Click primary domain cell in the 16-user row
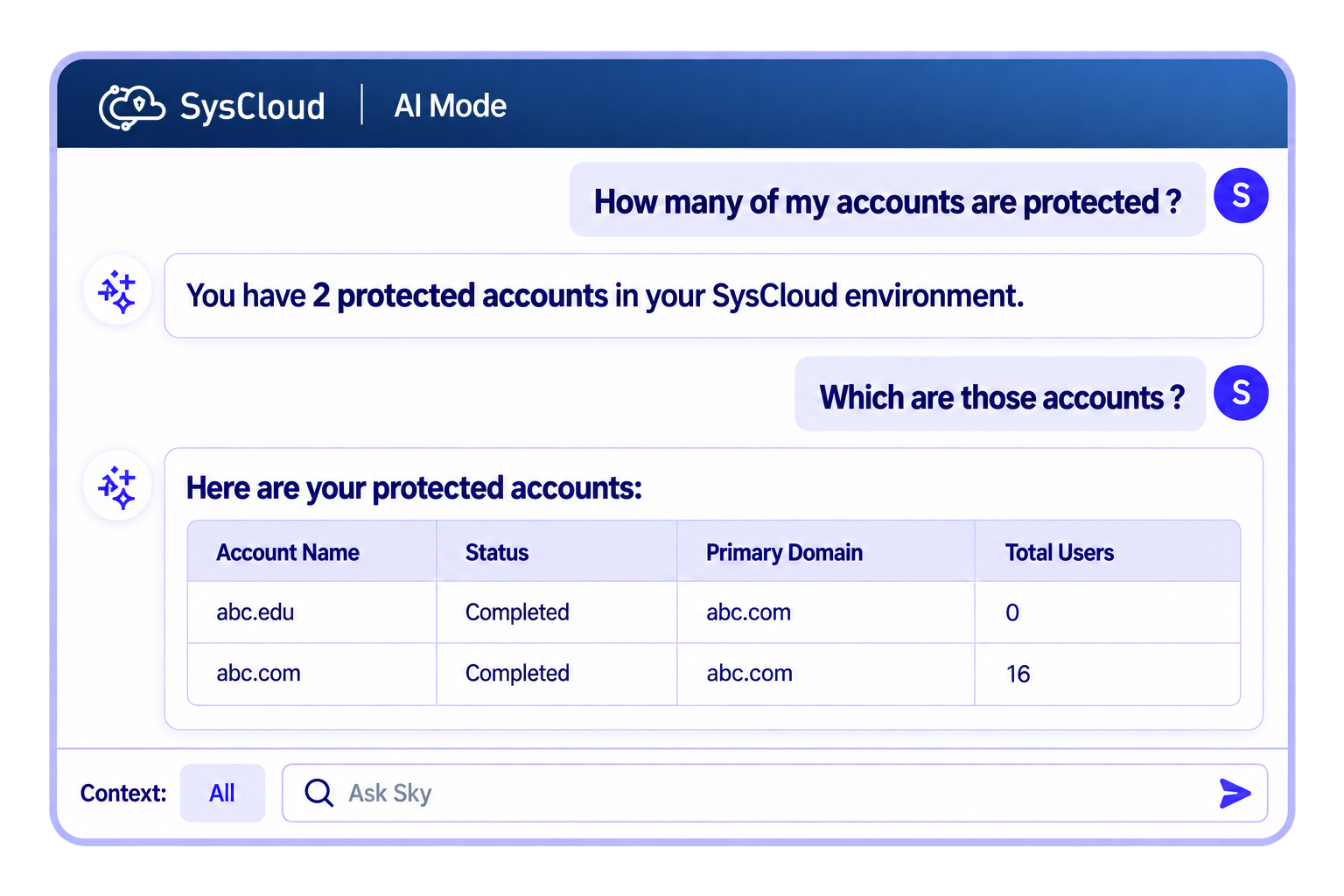Image resolution: width=1344 pixels, height=896 pixels. coord(826,674)
